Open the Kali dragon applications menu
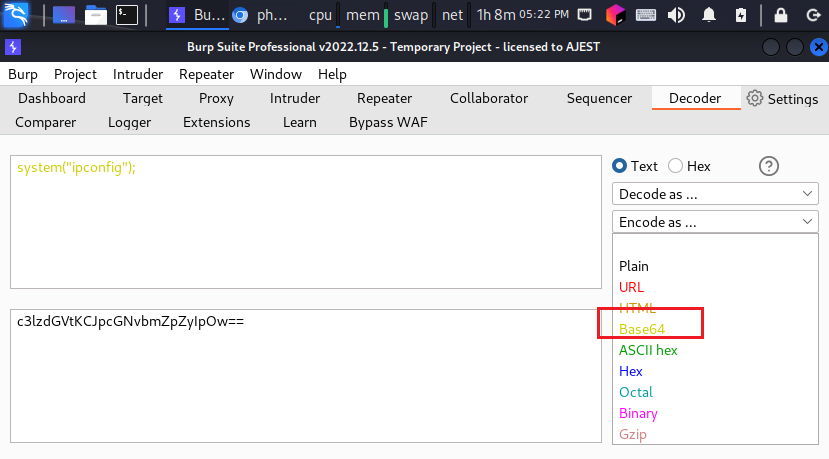The width and height of the screenshot is (829, 459). (x=15, y=14)
